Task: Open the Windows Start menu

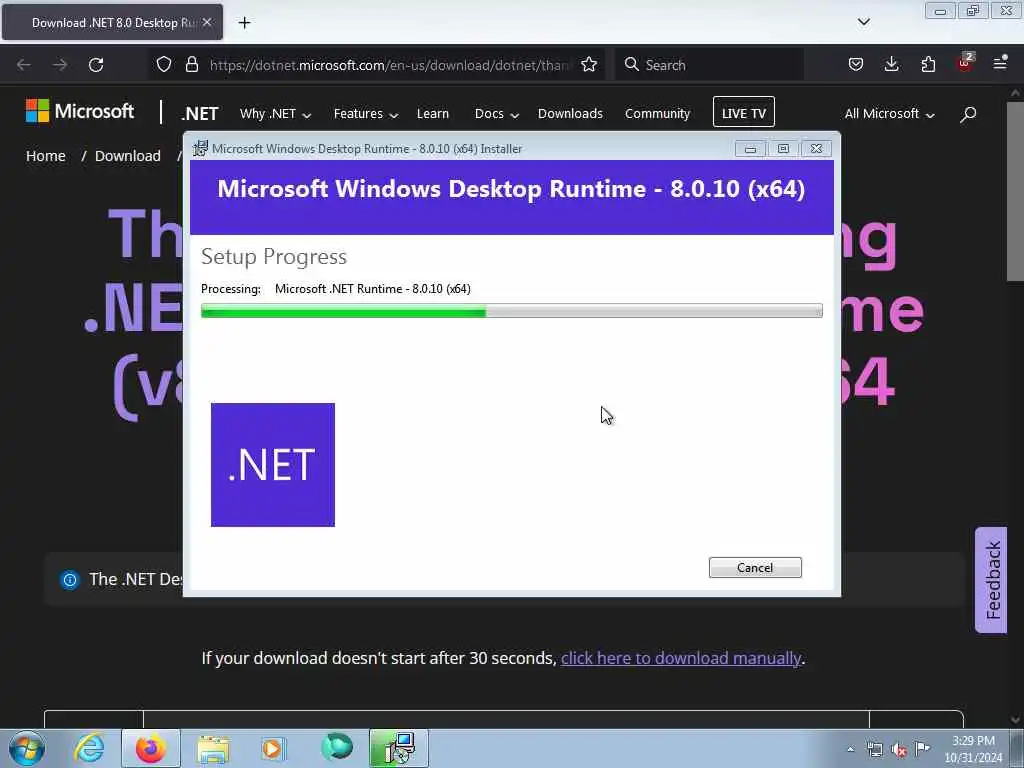Action: (27, 748)
